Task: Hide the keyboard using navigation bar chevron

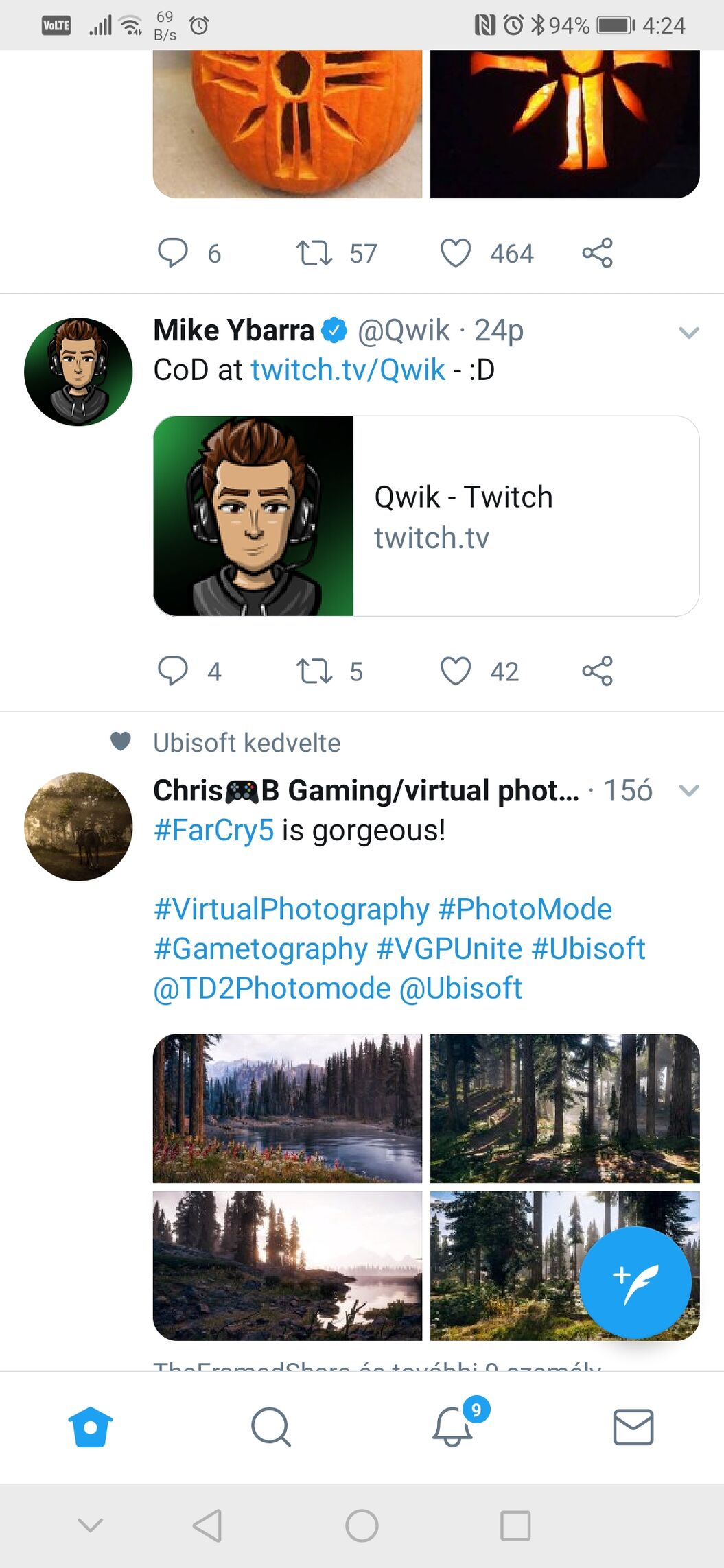Action: [x=91, y=1525]
